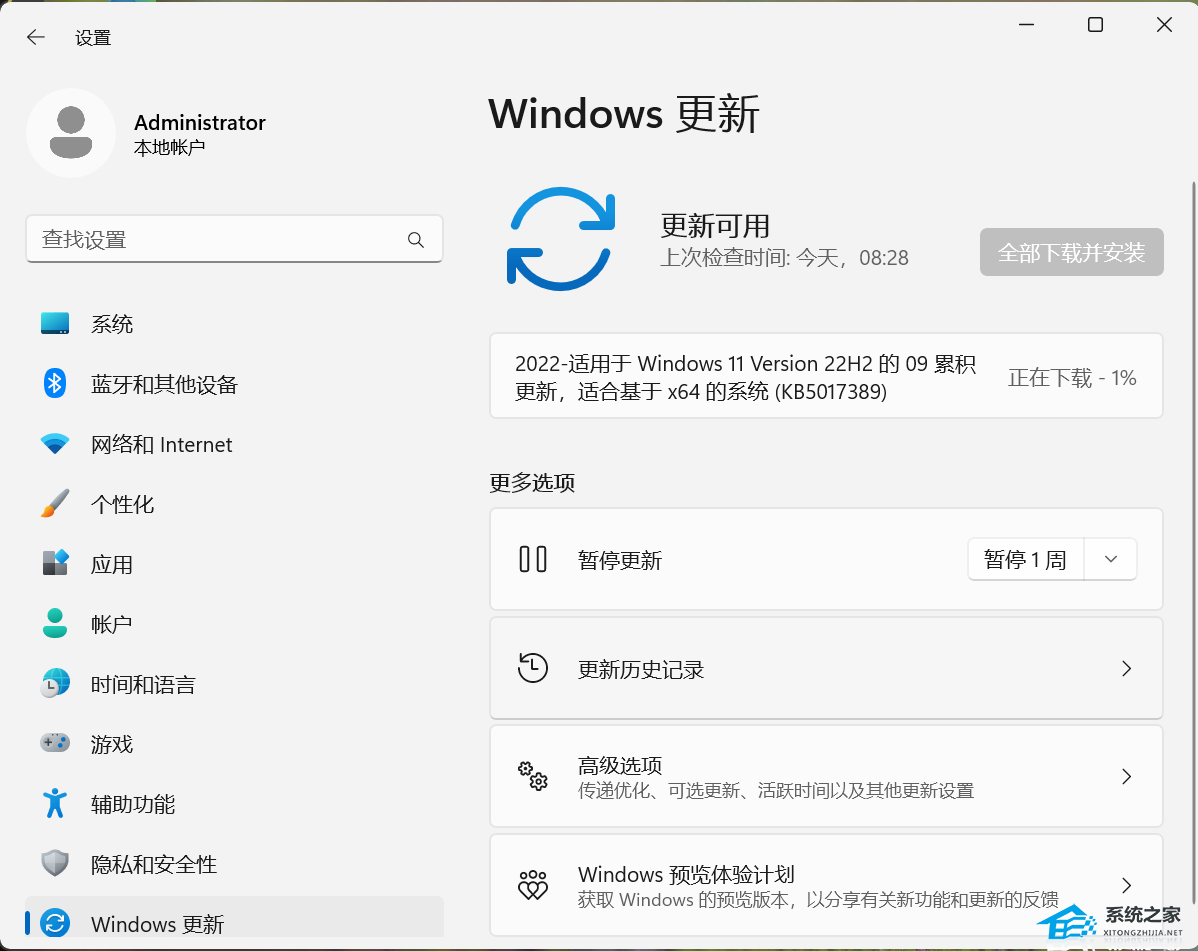The height and width of the screenshot is (951, 1198).
Task: Open 时间和语言 settings
Action: [235, 684]
